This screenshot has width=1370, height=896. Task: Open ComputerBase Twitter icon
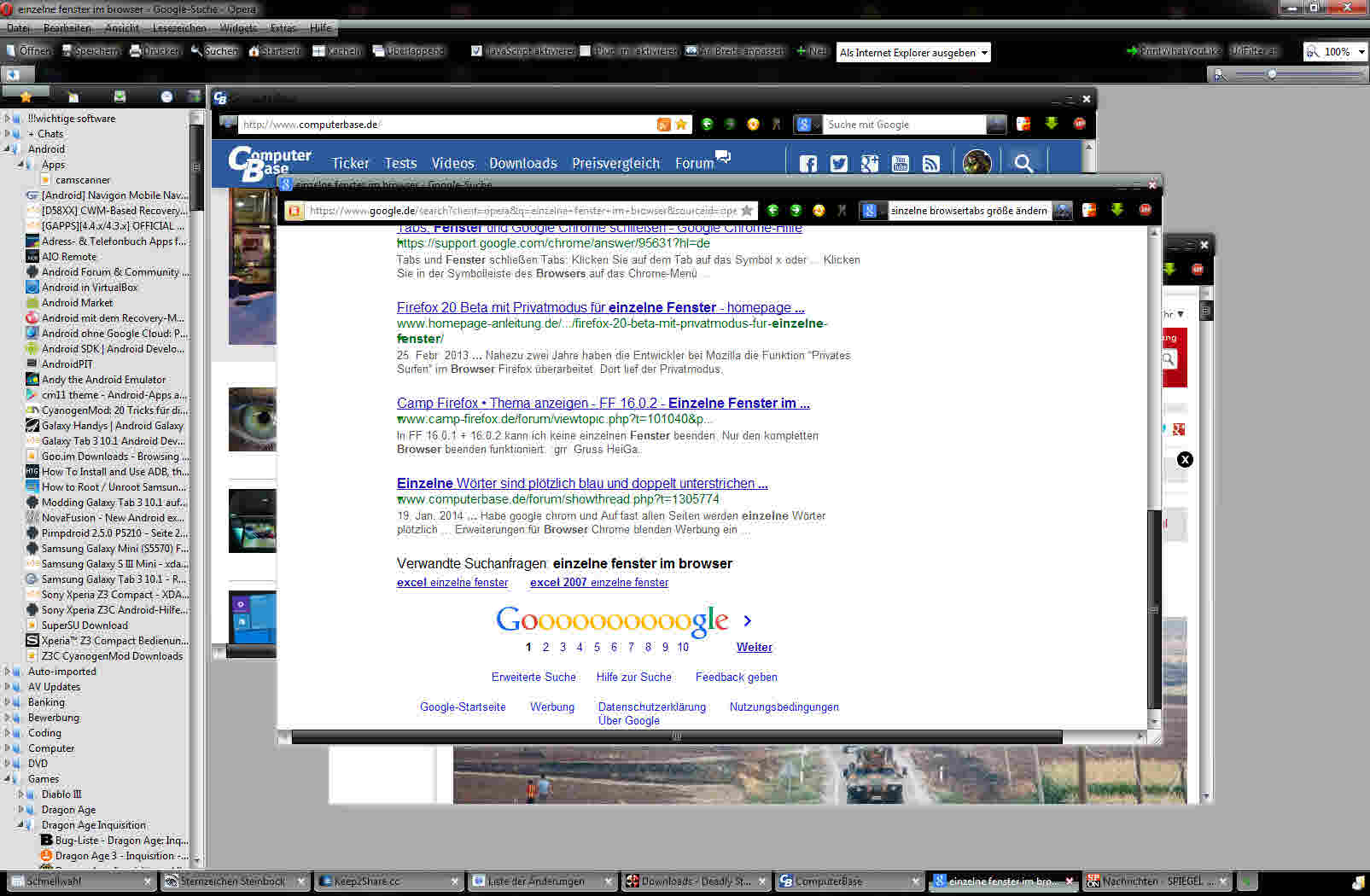(839, 164)
